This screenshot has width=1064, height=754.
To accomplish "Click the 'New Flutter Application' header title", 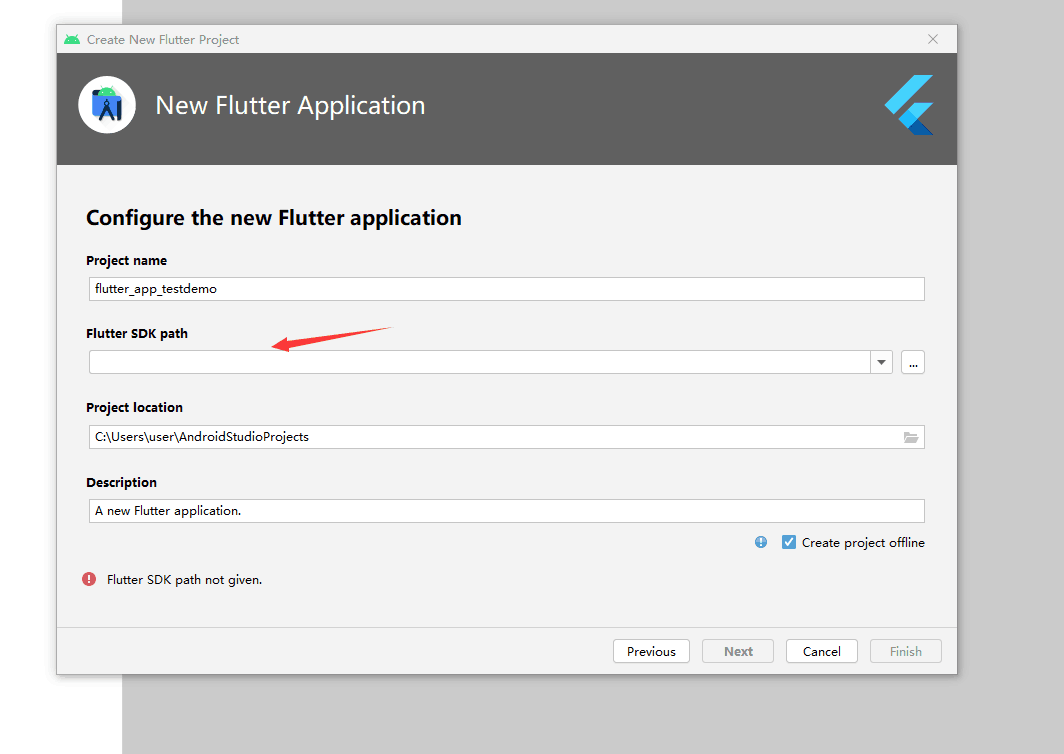I will pyautogui.click(x=290, y=105).
